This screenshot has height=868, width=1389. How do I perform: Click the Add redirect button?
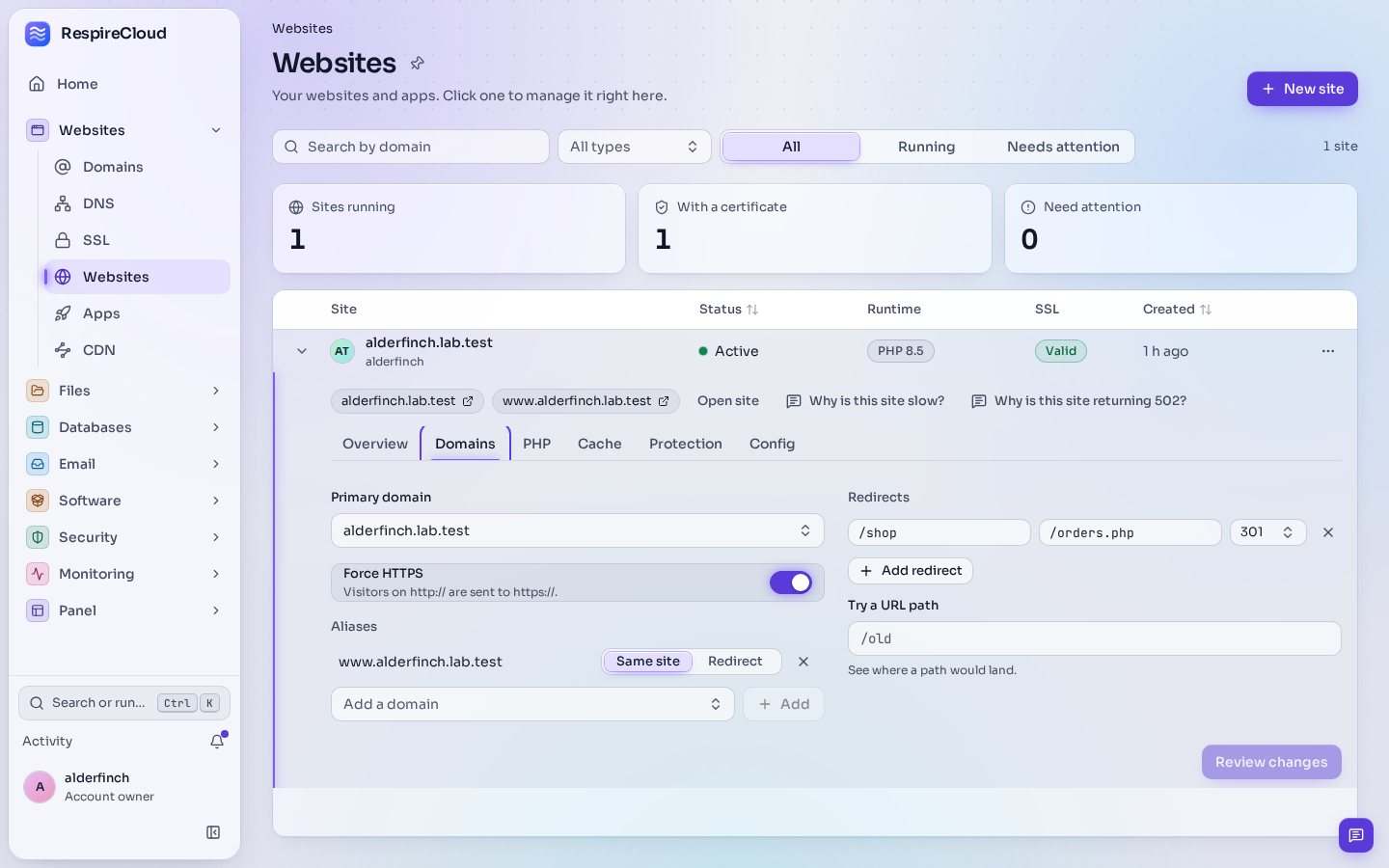point(911,571)
